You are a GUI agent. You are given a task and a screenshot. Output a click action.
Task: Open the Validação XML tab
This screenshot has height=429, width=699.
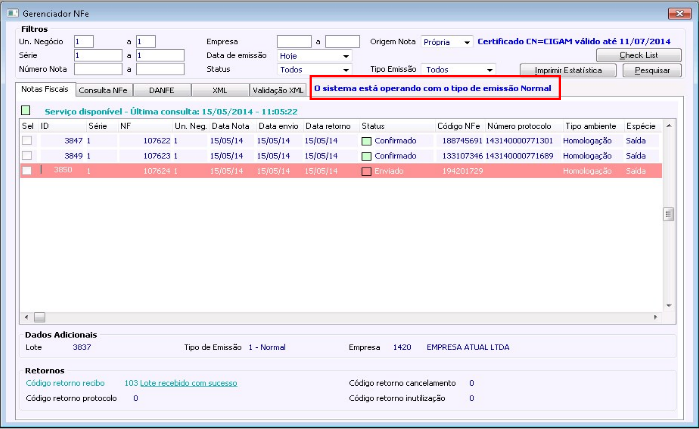(278, 90)
